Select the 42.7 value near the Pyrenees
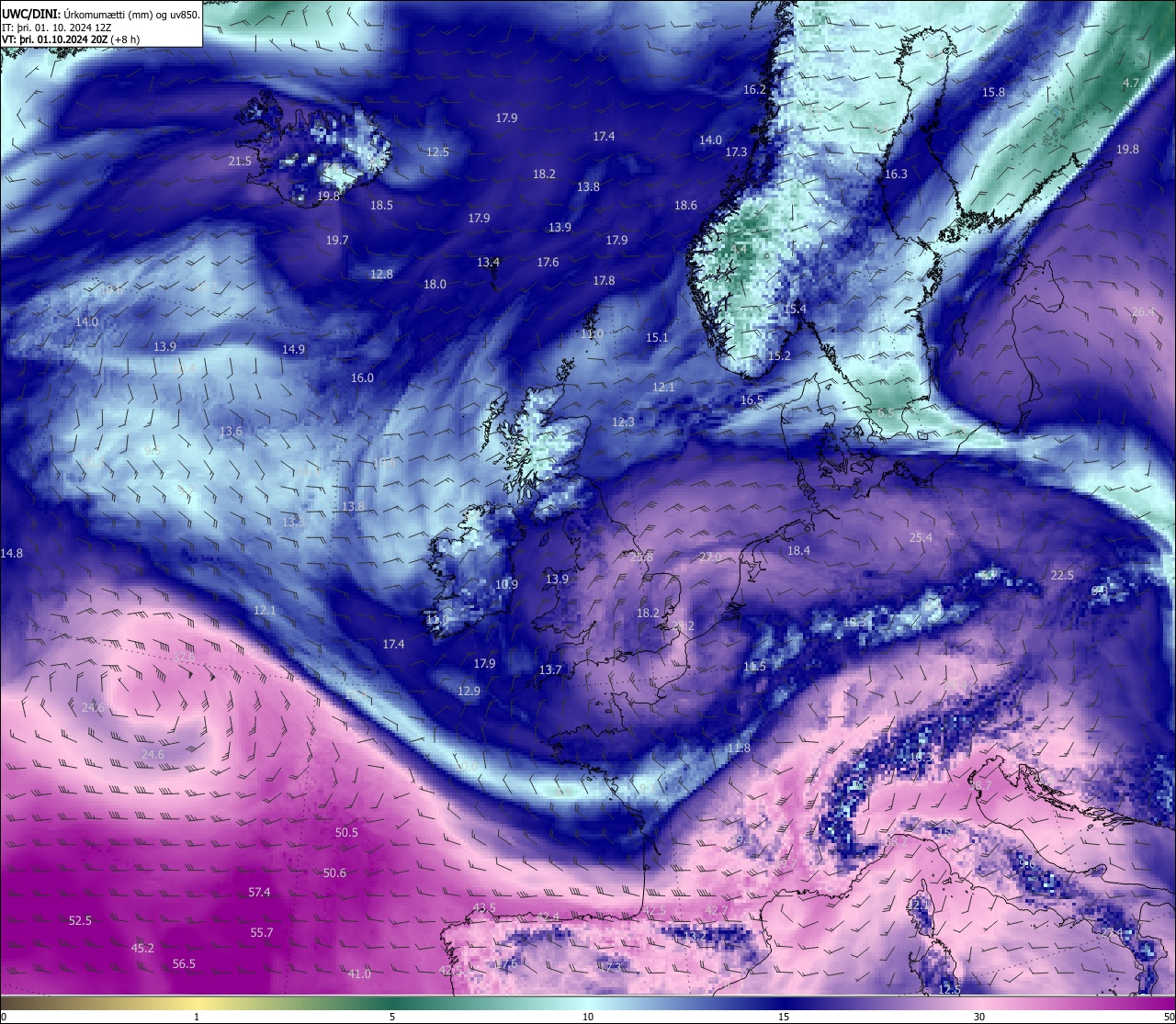The height and width of the screenshot is (1024, 1176). pyautogui.click(x=716, y=911)
